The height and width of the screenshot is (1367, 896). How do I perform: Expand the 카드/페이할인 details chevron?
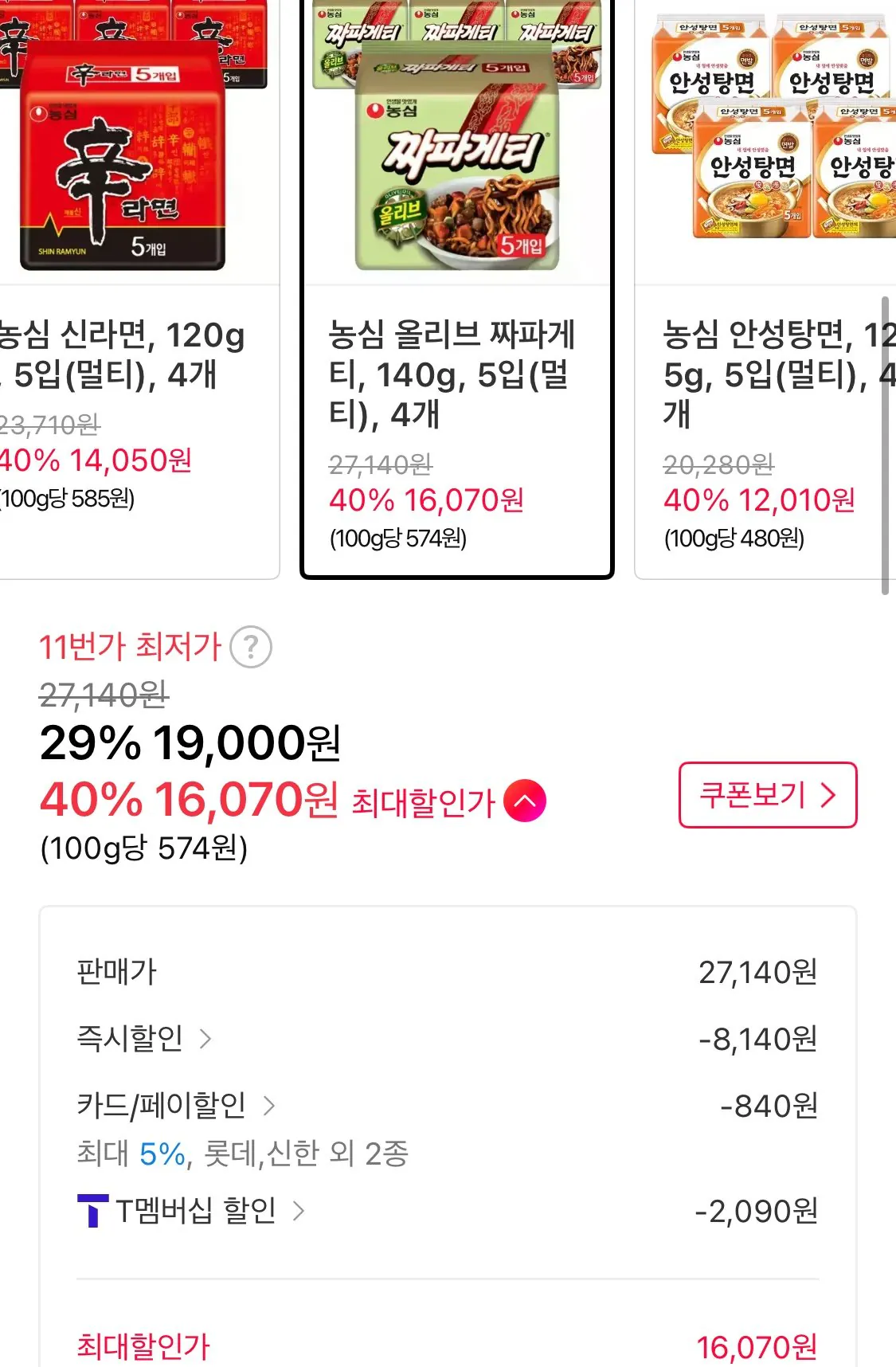[268, 1106]
